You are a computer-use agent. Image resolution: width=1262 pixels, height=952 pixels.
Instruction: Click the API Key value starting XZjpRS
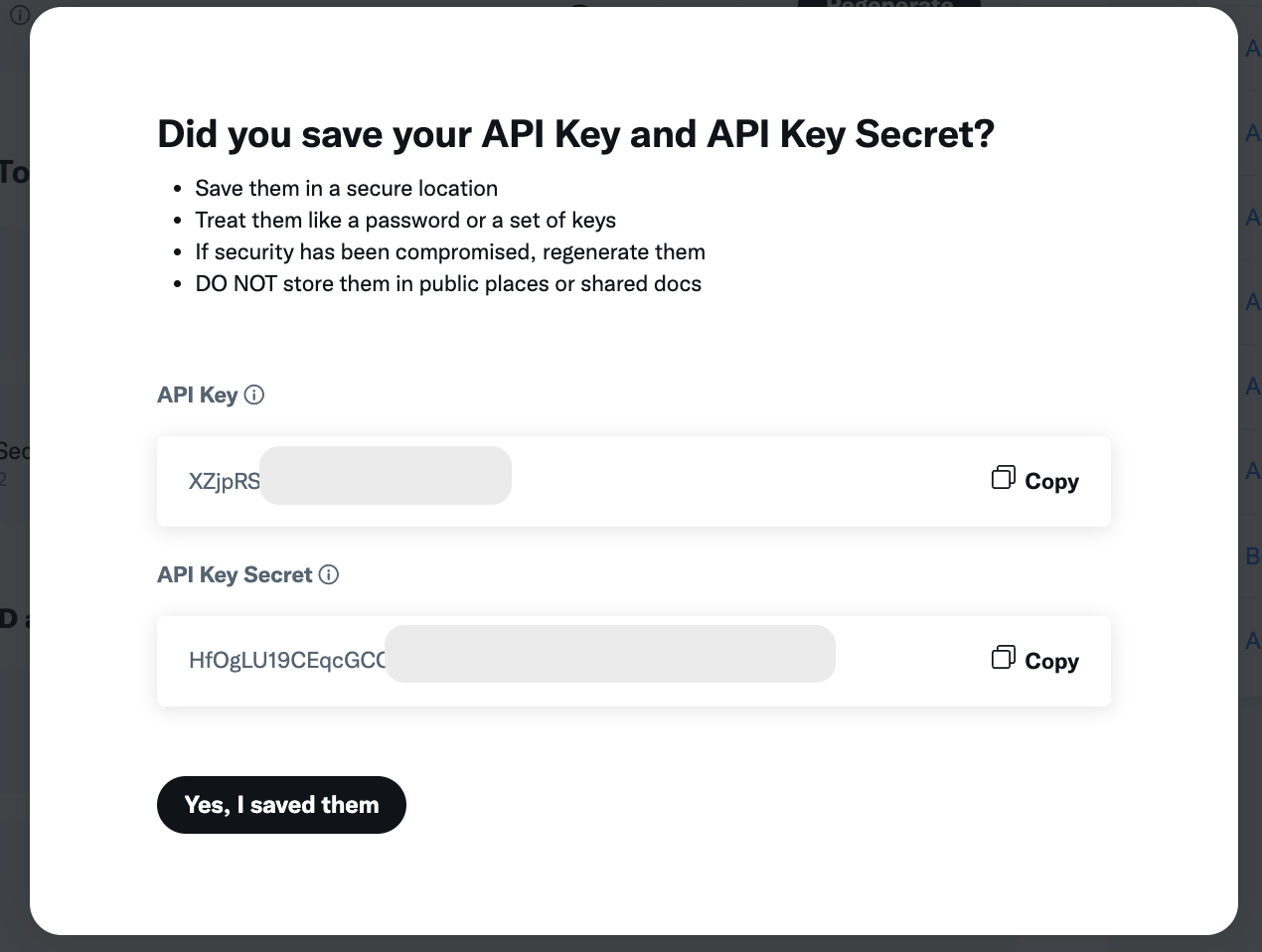click(225, 482)
